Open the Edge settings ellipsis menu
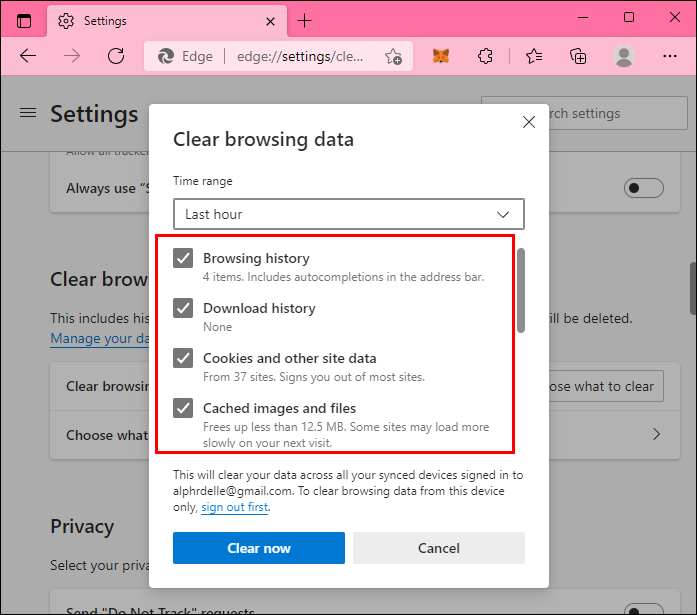Image resolution: width=697 pixels, height=615 pixels. [x=671, y=56]
